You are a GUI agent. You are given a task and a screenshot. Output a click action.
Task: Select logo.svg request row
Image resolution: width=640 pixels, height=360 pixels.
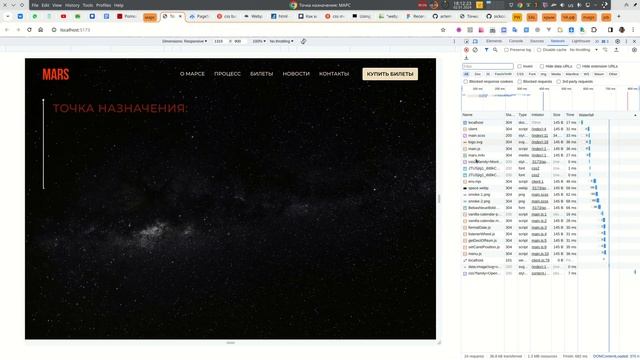(x=520, y=142)
